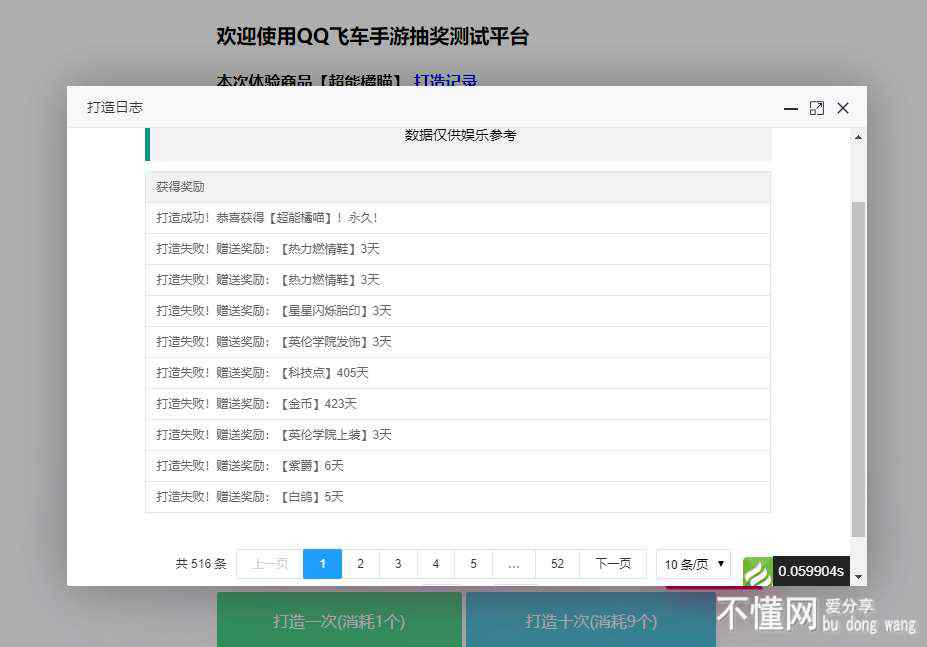Screen dimensions: 927x647
Task: Select row 【金币】423天
Action: tap(458, 404)
